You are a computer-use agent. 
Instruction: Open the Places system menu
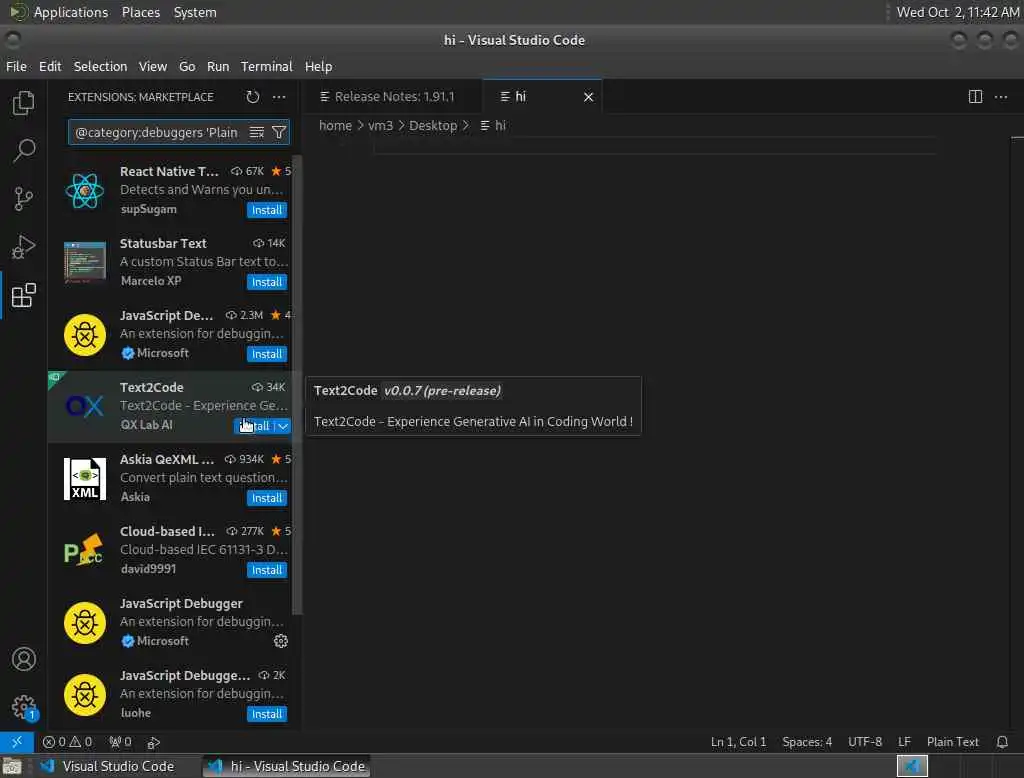[140, 12]
